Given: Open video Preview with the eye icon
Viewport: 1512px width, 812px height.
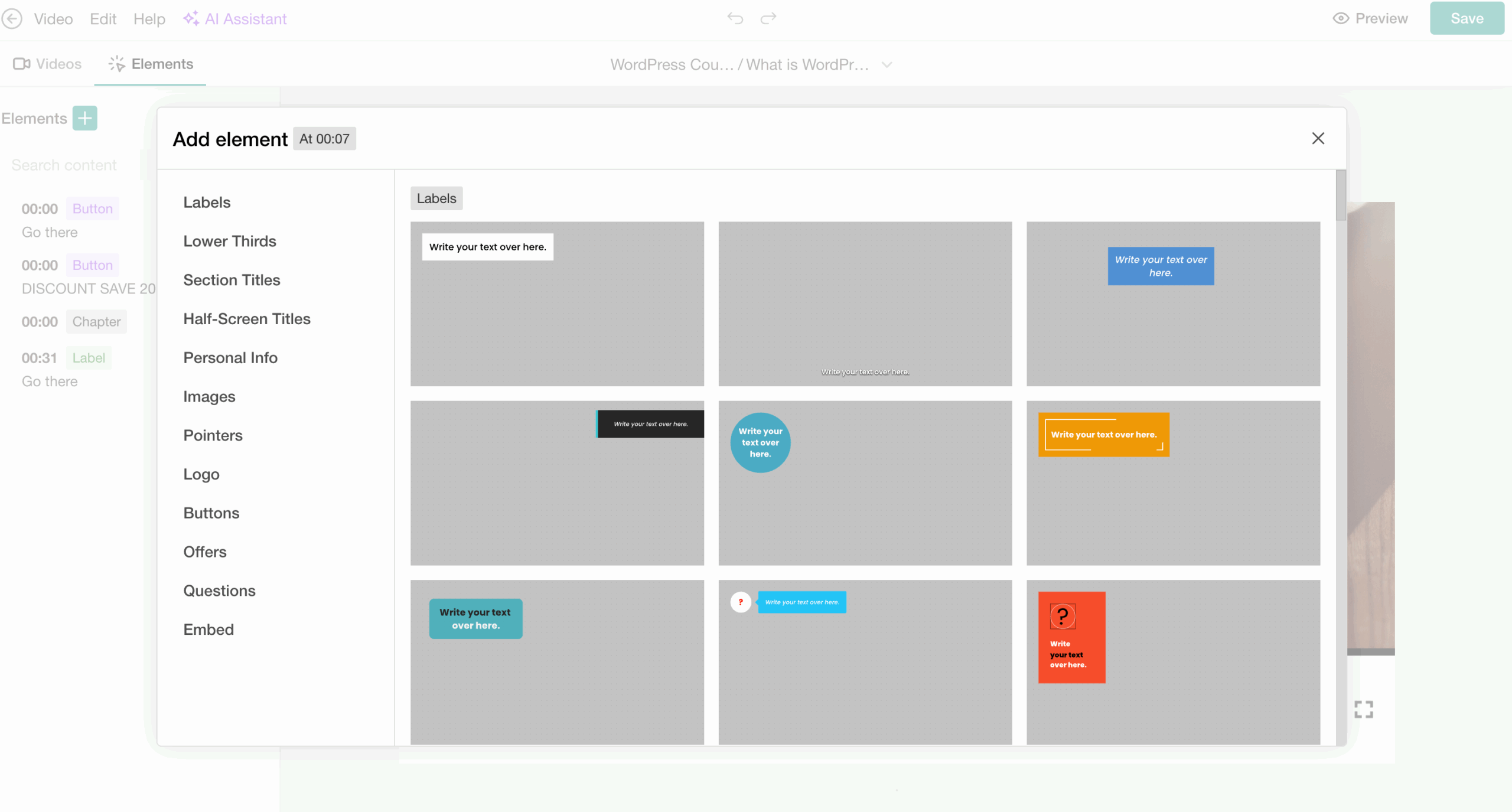Looking at the screenshot, I should [1371, 18].
